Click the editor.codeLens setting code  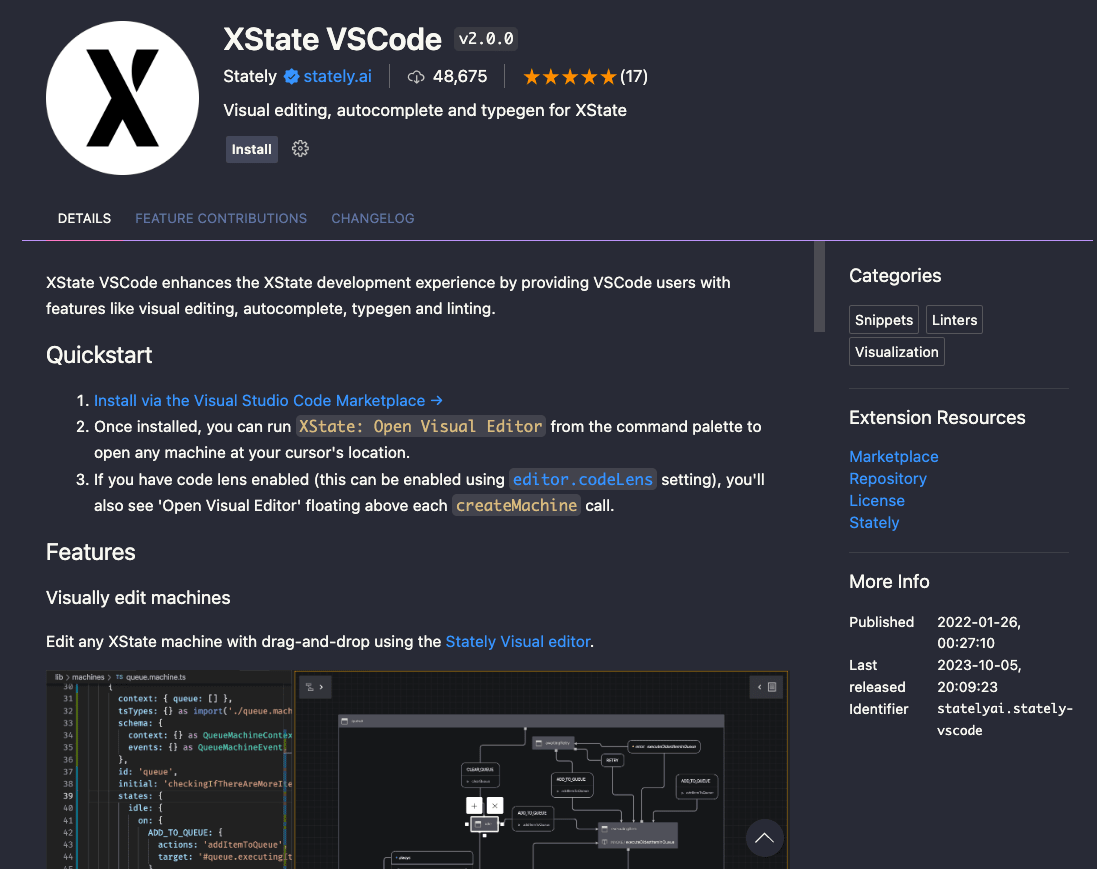[583, 479]
